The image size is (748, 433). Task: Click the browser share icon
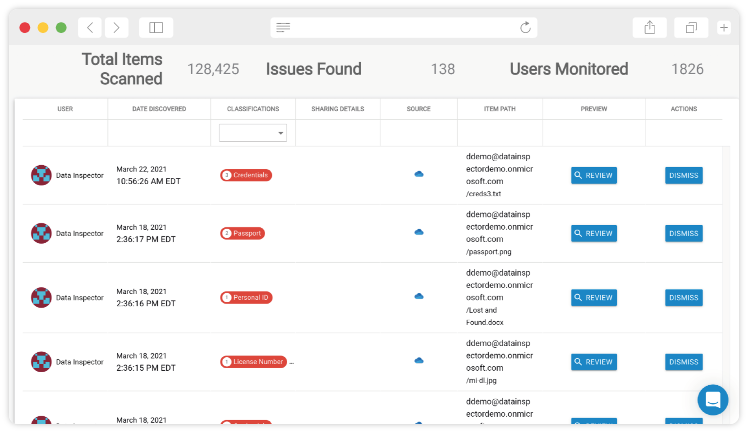tap(649, 28)
